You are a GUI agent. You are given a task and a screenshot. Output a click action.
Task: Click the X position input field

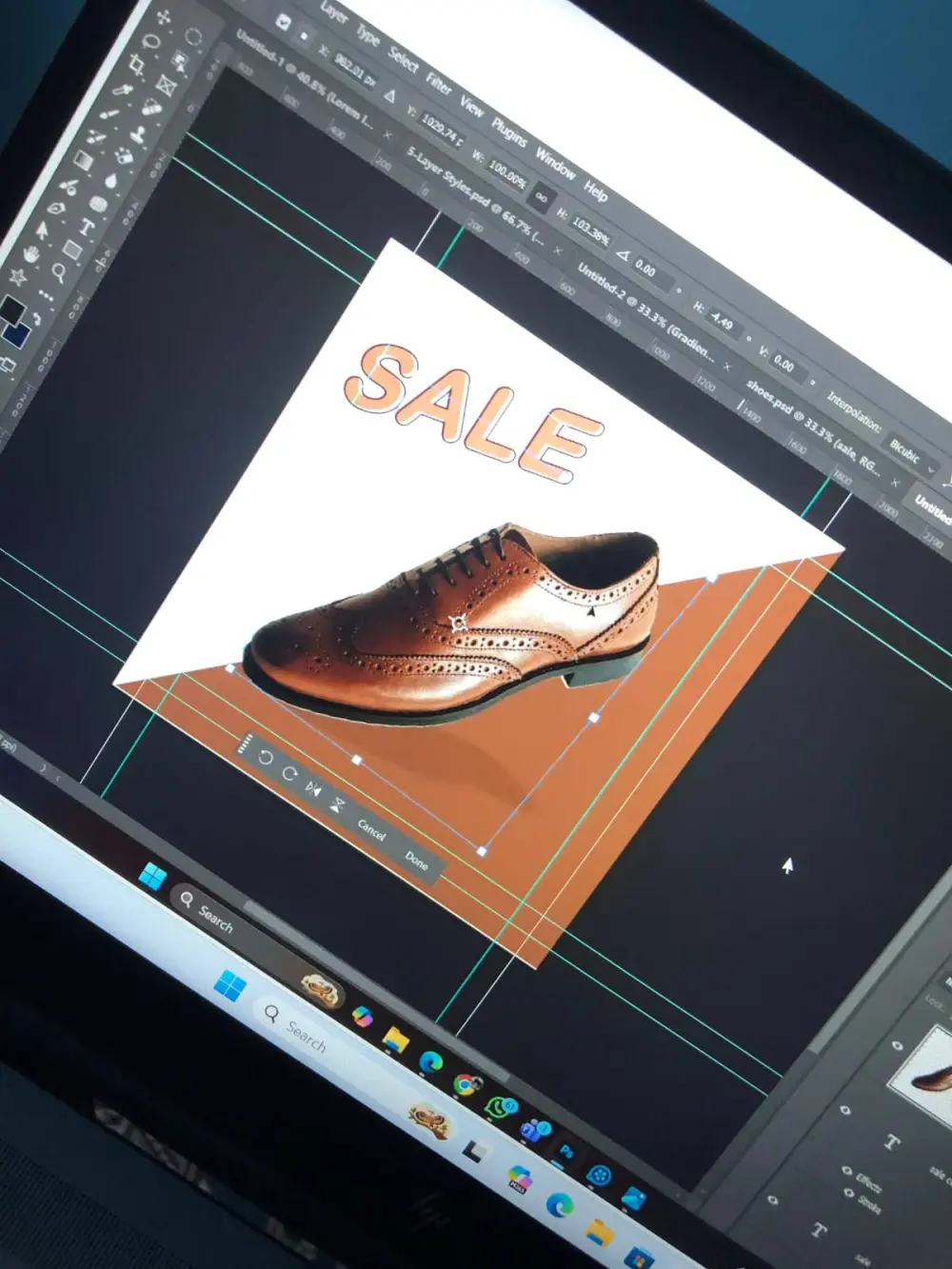click(355, 69)
